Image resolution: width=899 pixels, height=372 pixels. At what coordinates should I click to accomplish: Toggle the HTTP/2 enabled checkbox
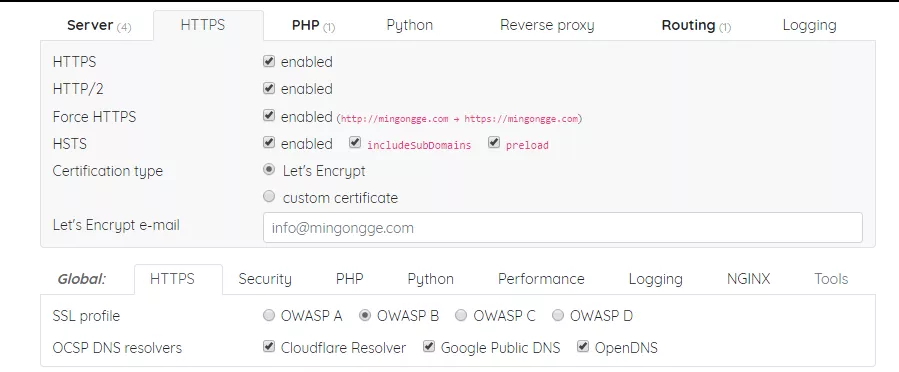pyautogui.click(x=269, y=88)
